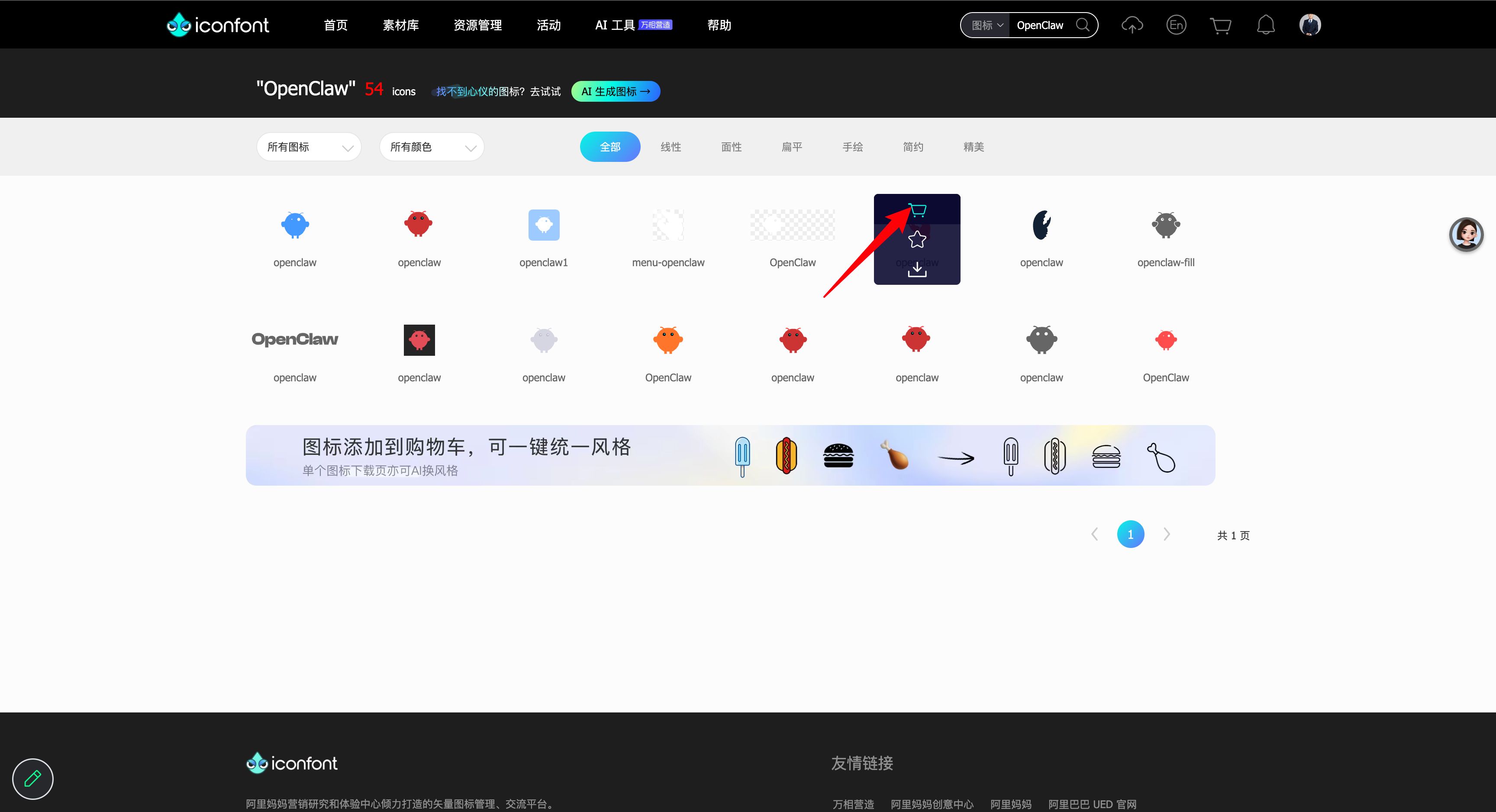The image size is (1496, 812).
Task: Expand the 所有颜色 dropdown
Action: tap(432, 147)
